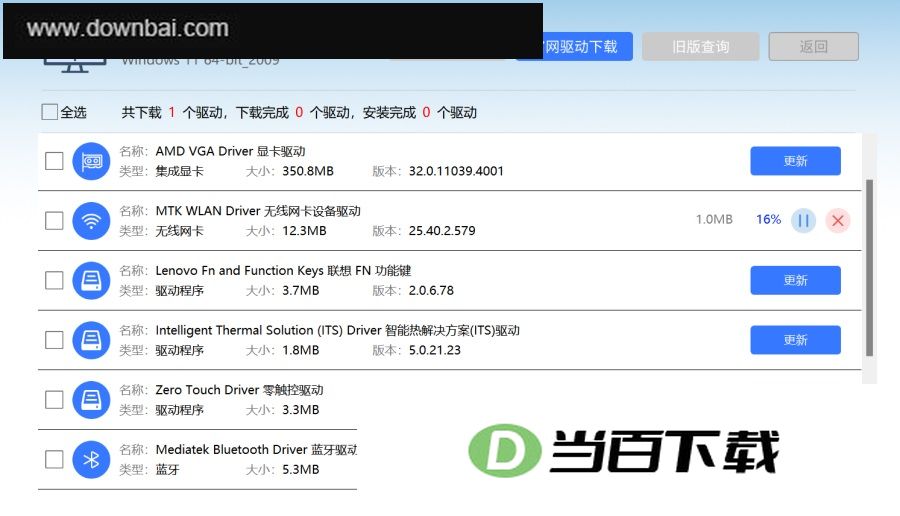This screenshot has width=900, height=516.
Task: Click the Lenovo Fn and Function Keys driver icon
Action: pyautogui.click(x=91, y=281)
